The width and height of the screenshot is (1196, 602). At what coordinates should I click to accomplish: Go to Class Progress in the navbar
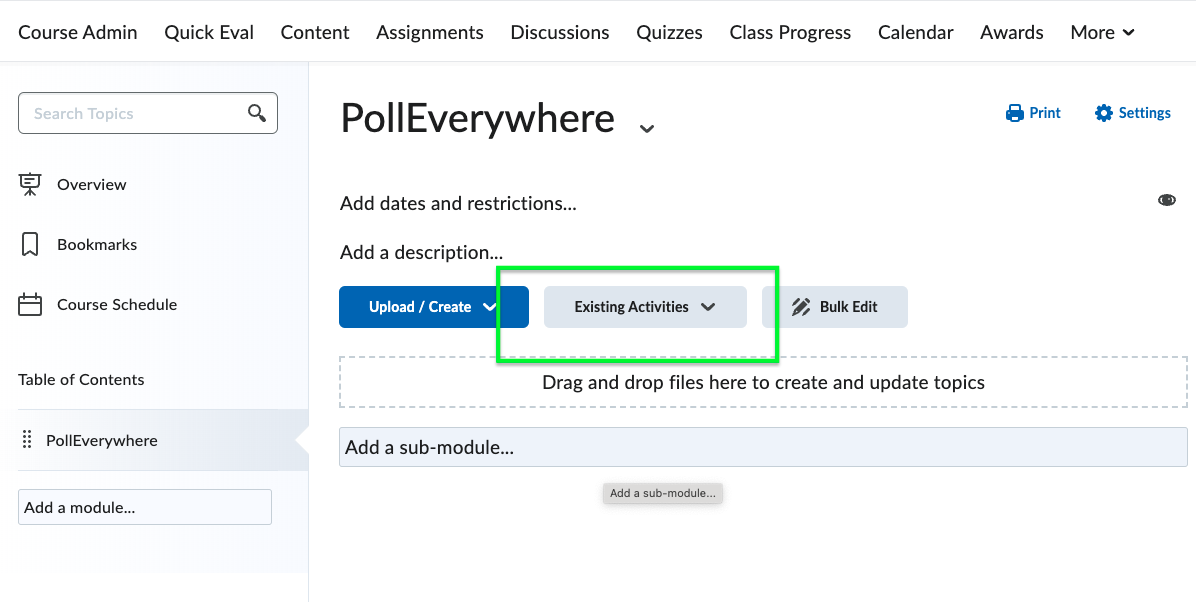(789, 32)
